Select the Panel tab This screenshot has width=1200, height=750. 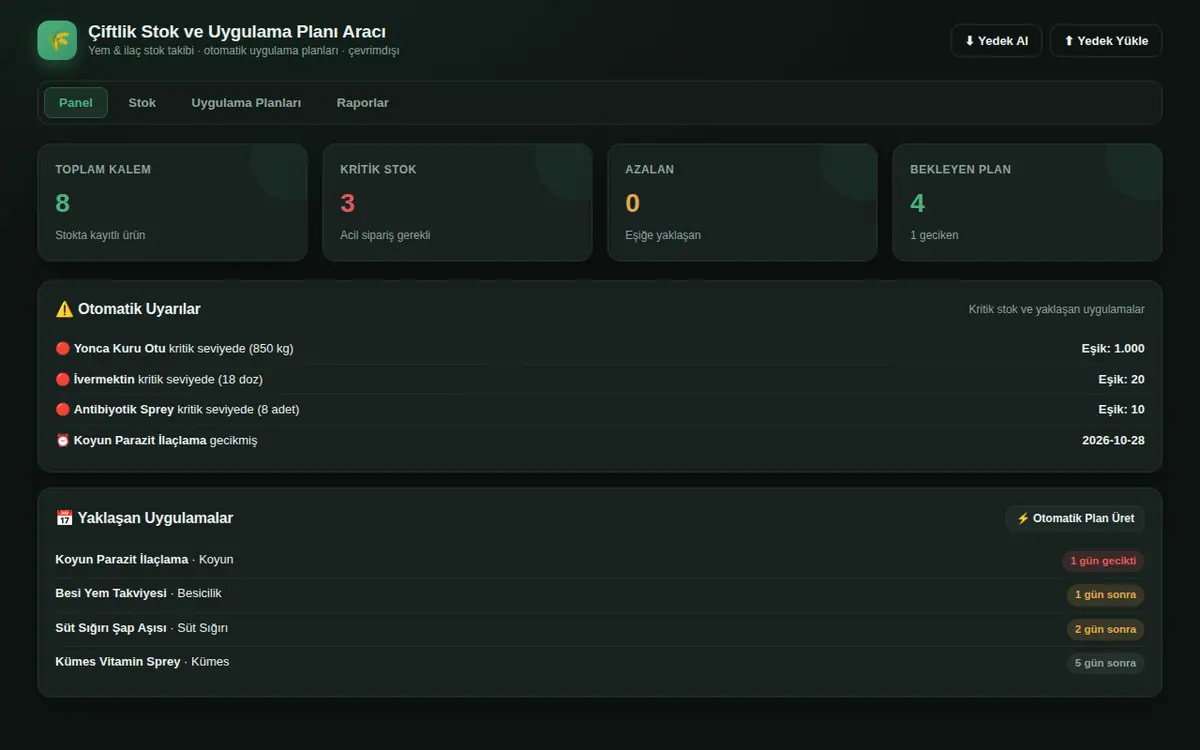coord(76,103)
